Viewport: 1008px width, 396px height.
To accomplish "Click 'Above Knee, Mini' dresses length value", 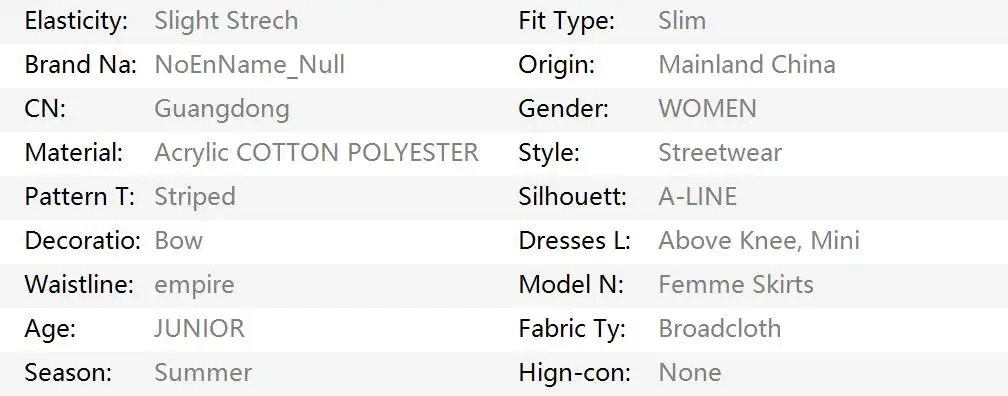I will click(x=759, y=240).
